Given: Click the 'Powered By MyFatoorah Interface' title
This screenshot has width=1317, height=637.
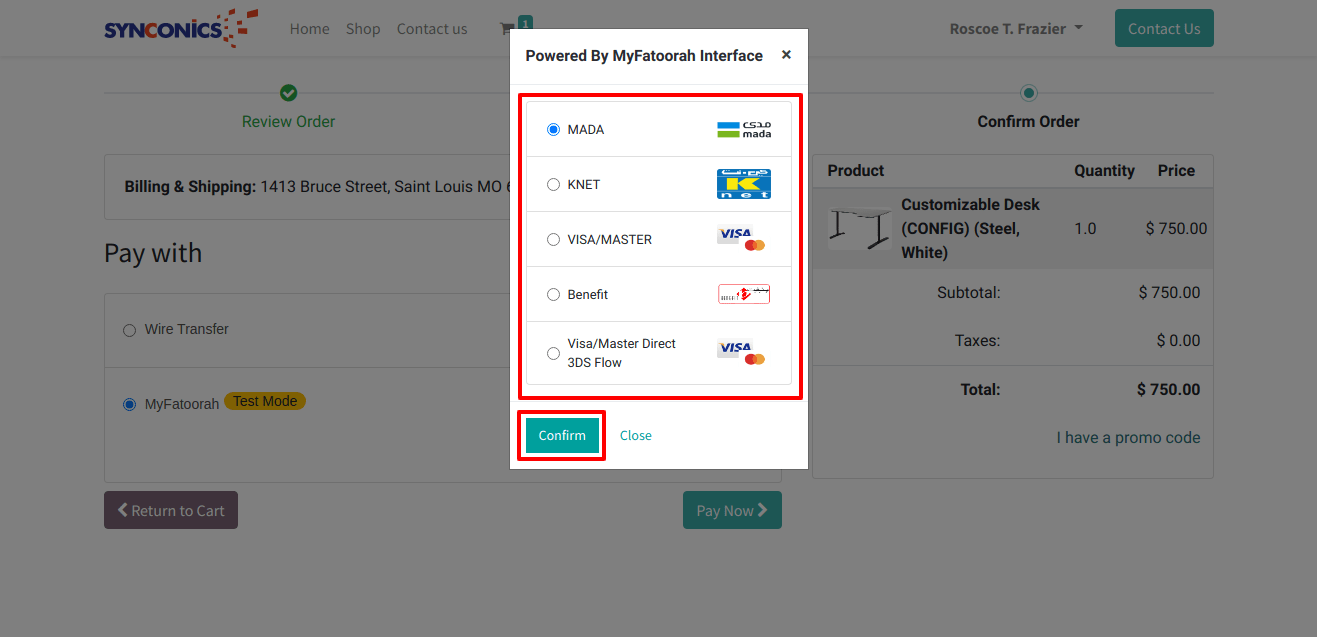Looking at the screenshot, I should coord(644,56).
